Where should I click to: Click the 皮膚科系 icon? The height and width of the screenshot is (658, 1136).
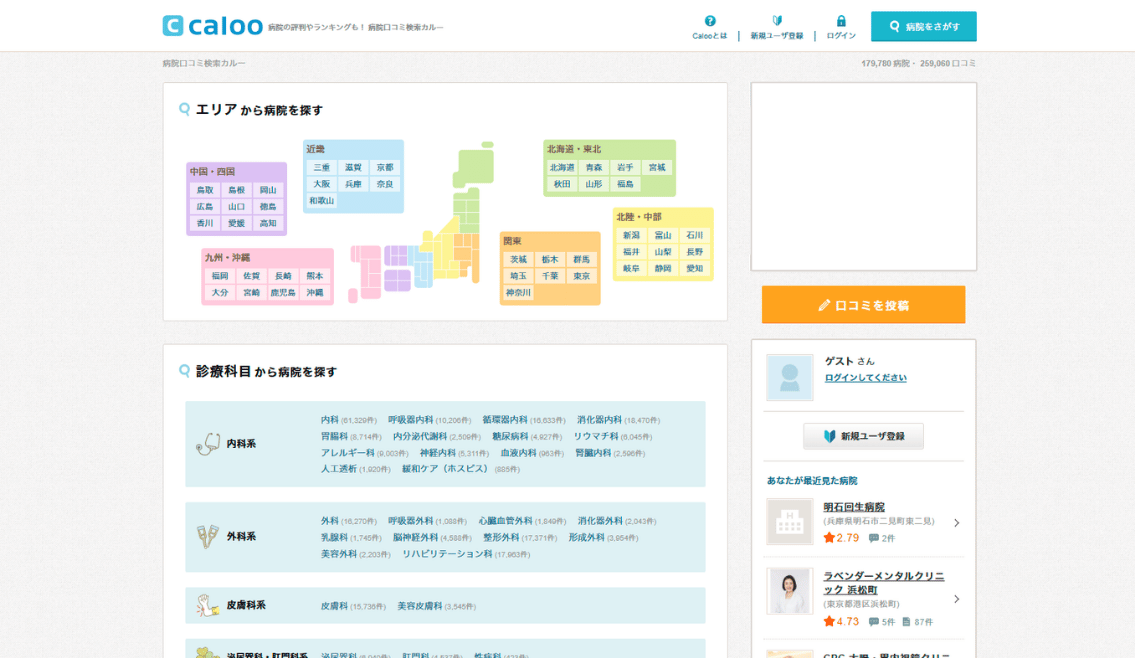point(208,605)
